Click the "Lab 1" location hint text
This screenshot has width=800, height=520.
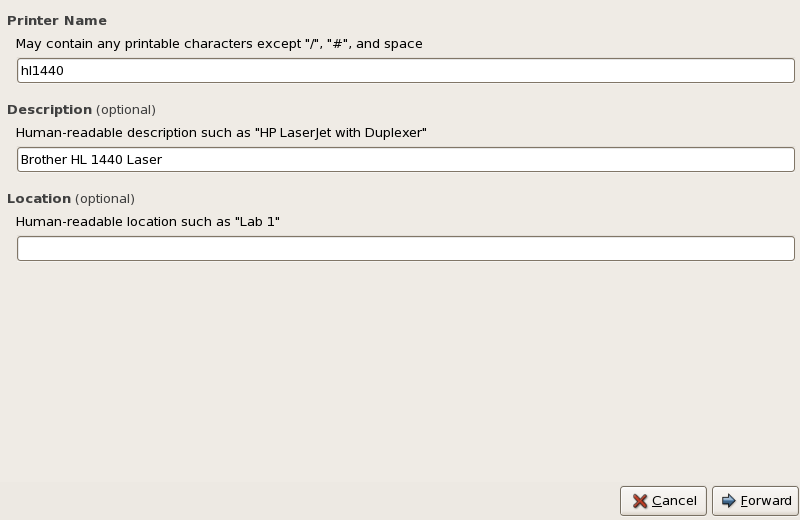point(257,222)
